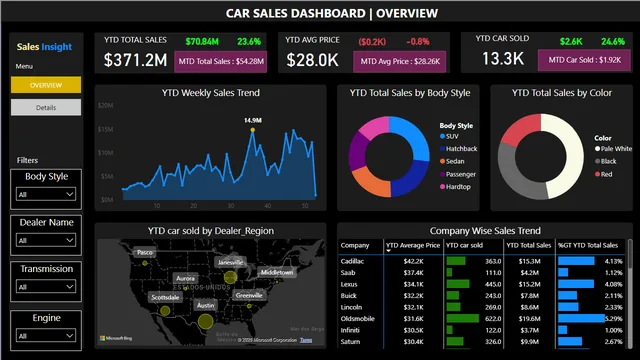The image size is (640, 360).
Task: Click the MTD Total Sales card
Action: point(220,62)
